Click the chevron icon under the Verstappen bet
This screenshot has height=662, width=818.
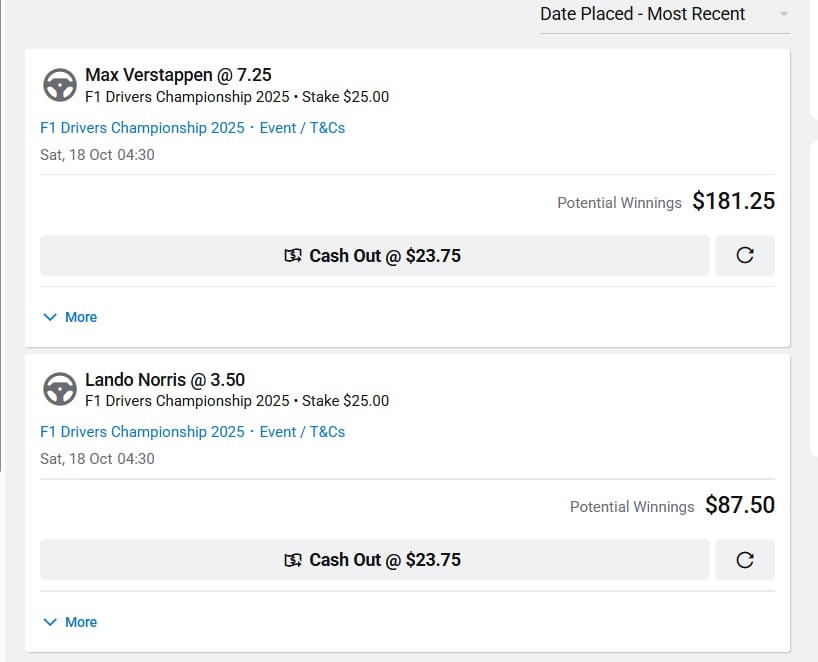pyautogui.click(x=50, y=317)
